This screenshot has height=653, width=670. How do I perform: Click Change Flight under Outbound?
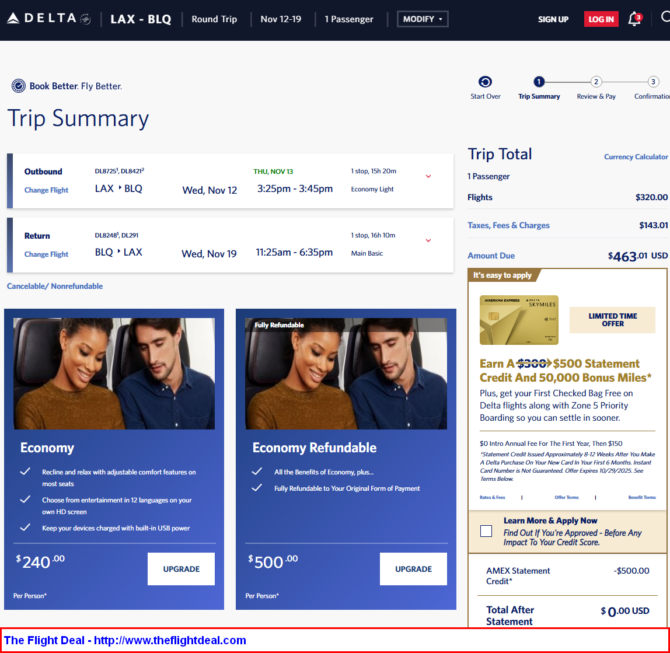coord(46,190)
